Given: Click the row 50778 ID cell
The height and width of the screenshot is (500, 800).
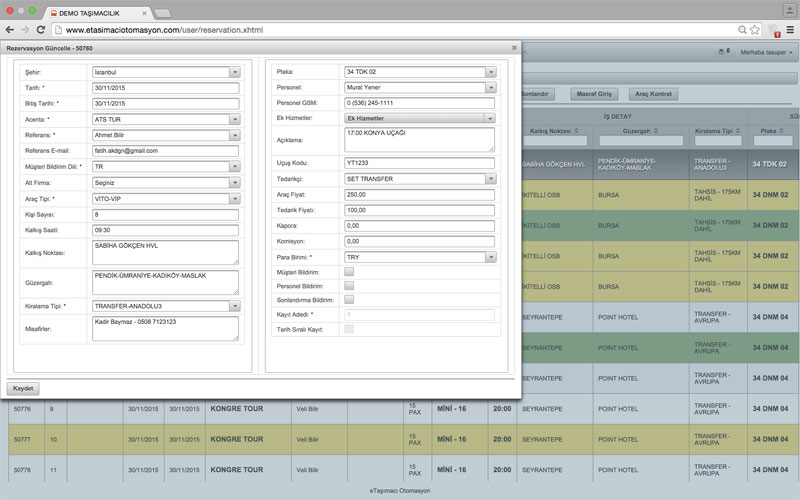Looking at the screenshot, I should coord(26,470).
